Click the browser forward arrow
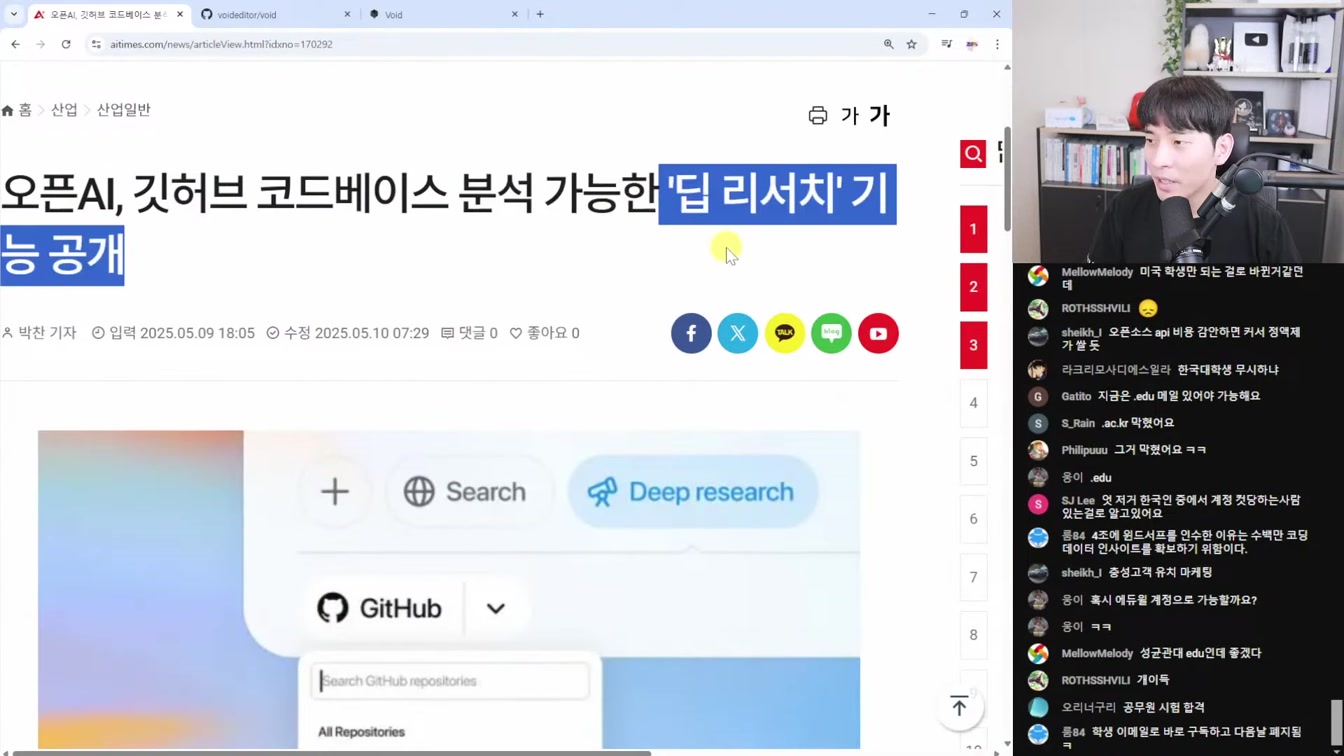1344x756 pixels. pyautogui.click(x=40, y=44)
